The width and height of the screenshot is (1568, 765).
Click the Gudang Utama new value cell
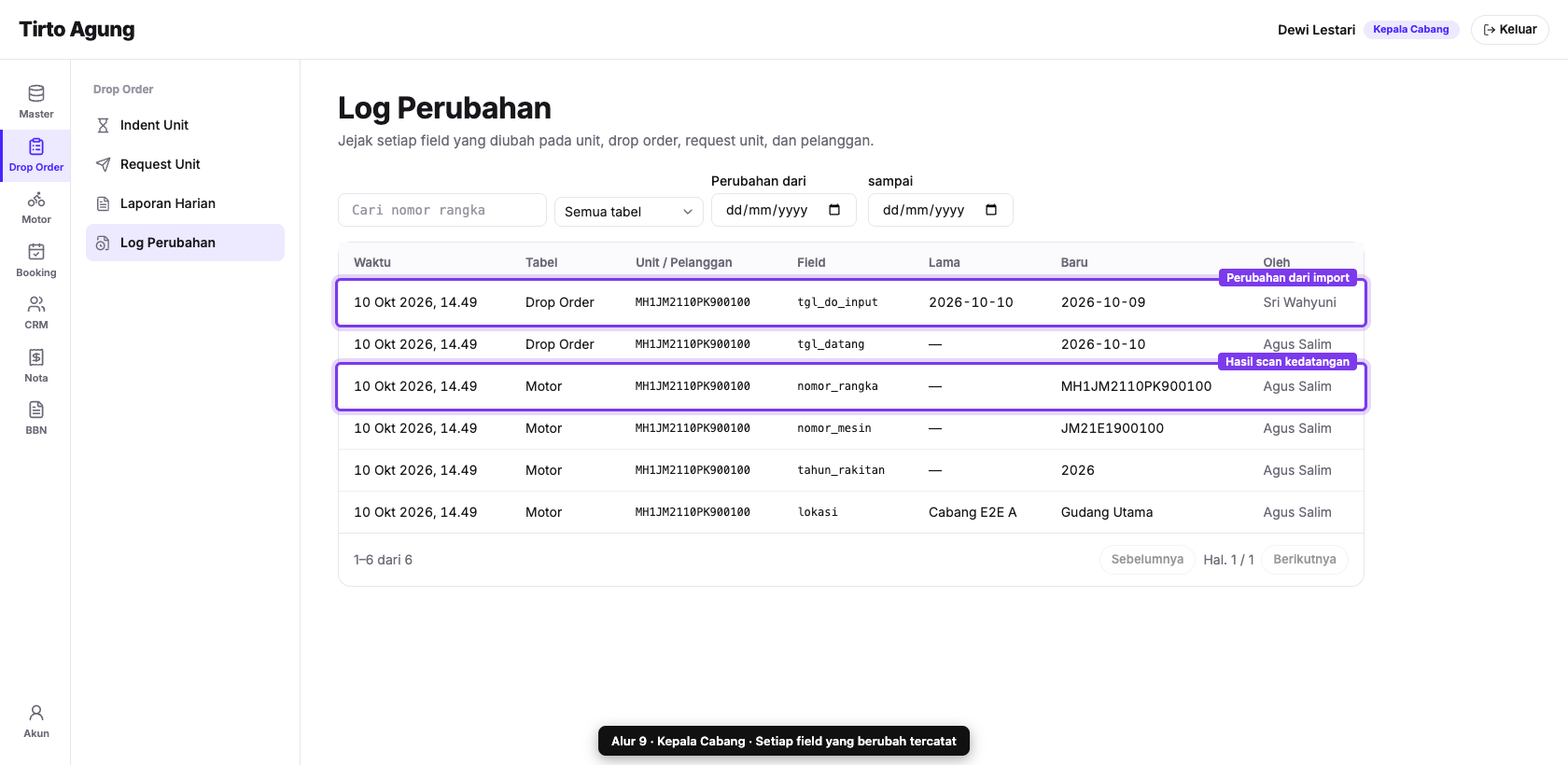[x=1107, y=512]
